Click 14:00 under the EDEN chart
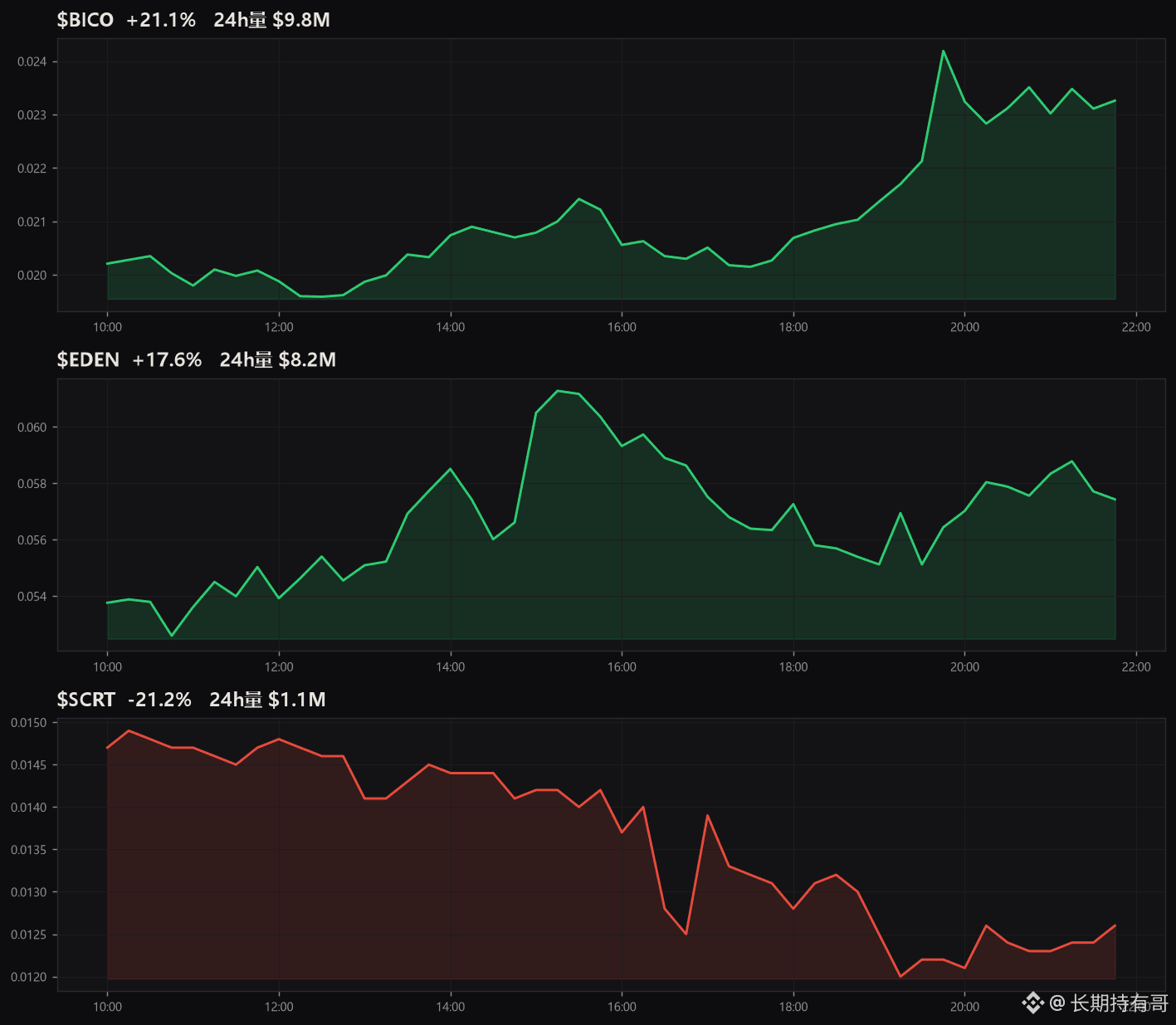 pyautogui.click(x=451, y=666)
